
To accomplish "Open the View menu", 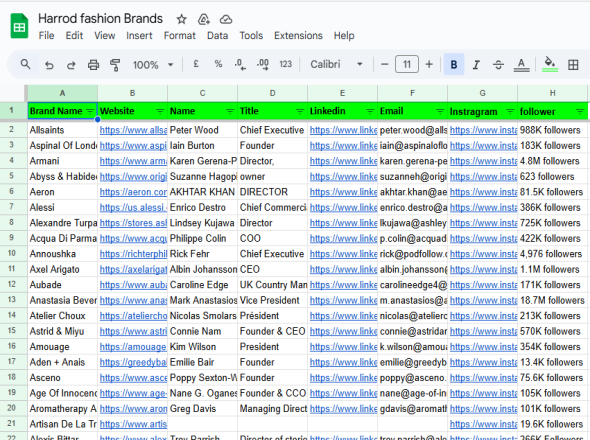I will tap(105, 35).
